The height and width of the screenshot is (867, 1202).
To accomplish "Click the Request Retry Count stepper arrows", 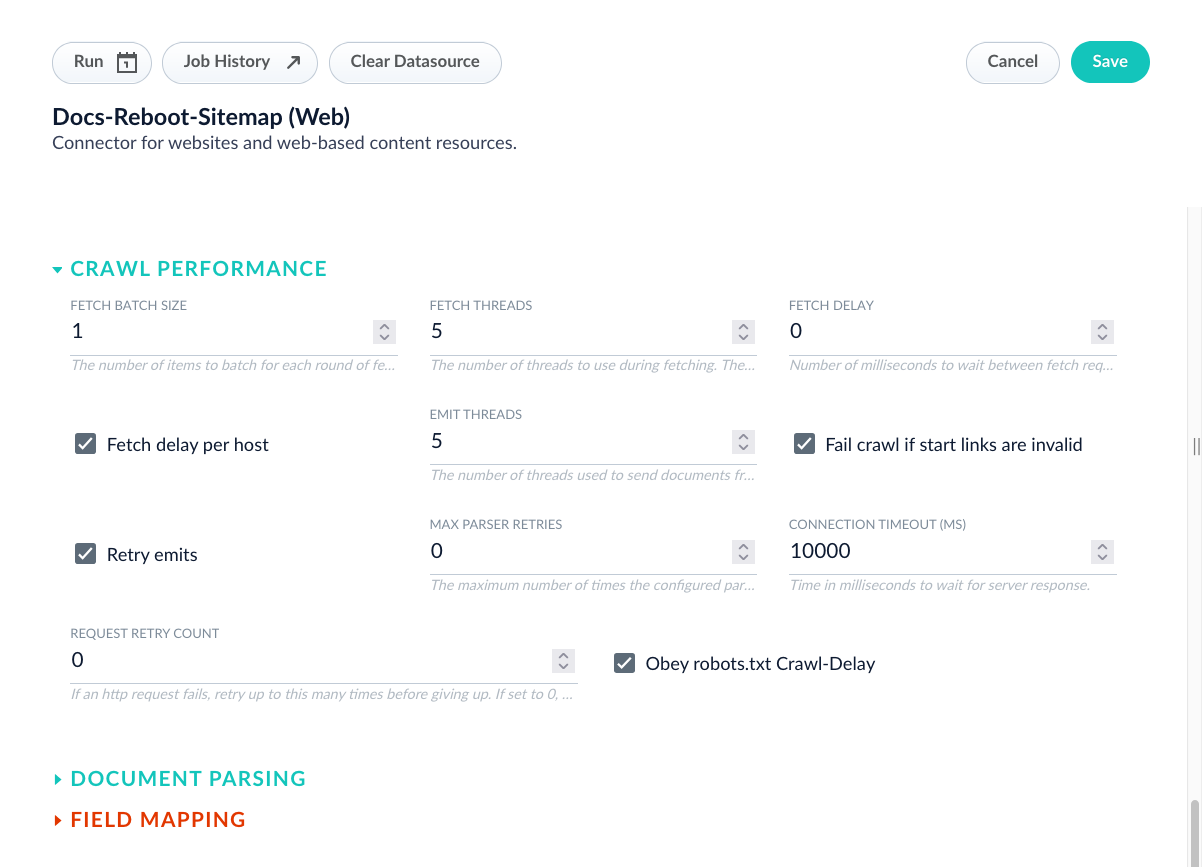I will pos(564,661).
